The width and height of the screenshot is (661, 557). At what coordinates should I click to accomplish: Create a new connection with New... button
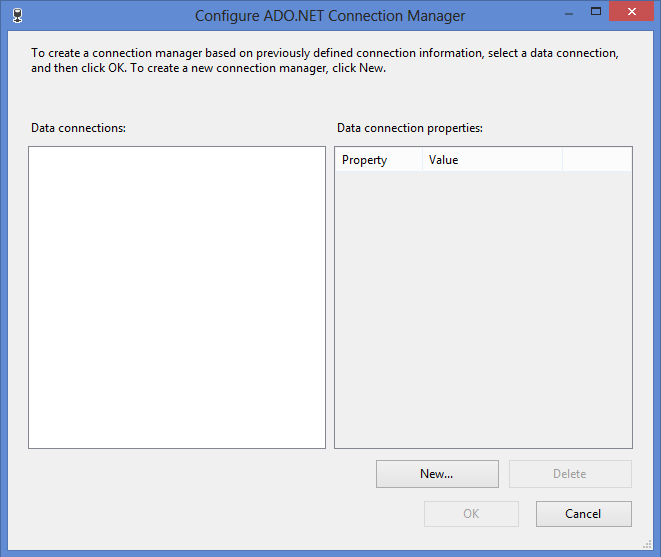[437, 474]
